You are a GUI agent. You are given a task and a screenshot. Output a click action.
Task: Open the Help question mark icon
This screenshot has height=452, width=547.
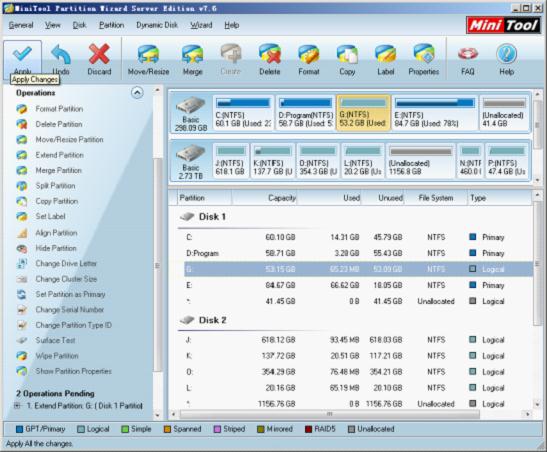(506, 54)
